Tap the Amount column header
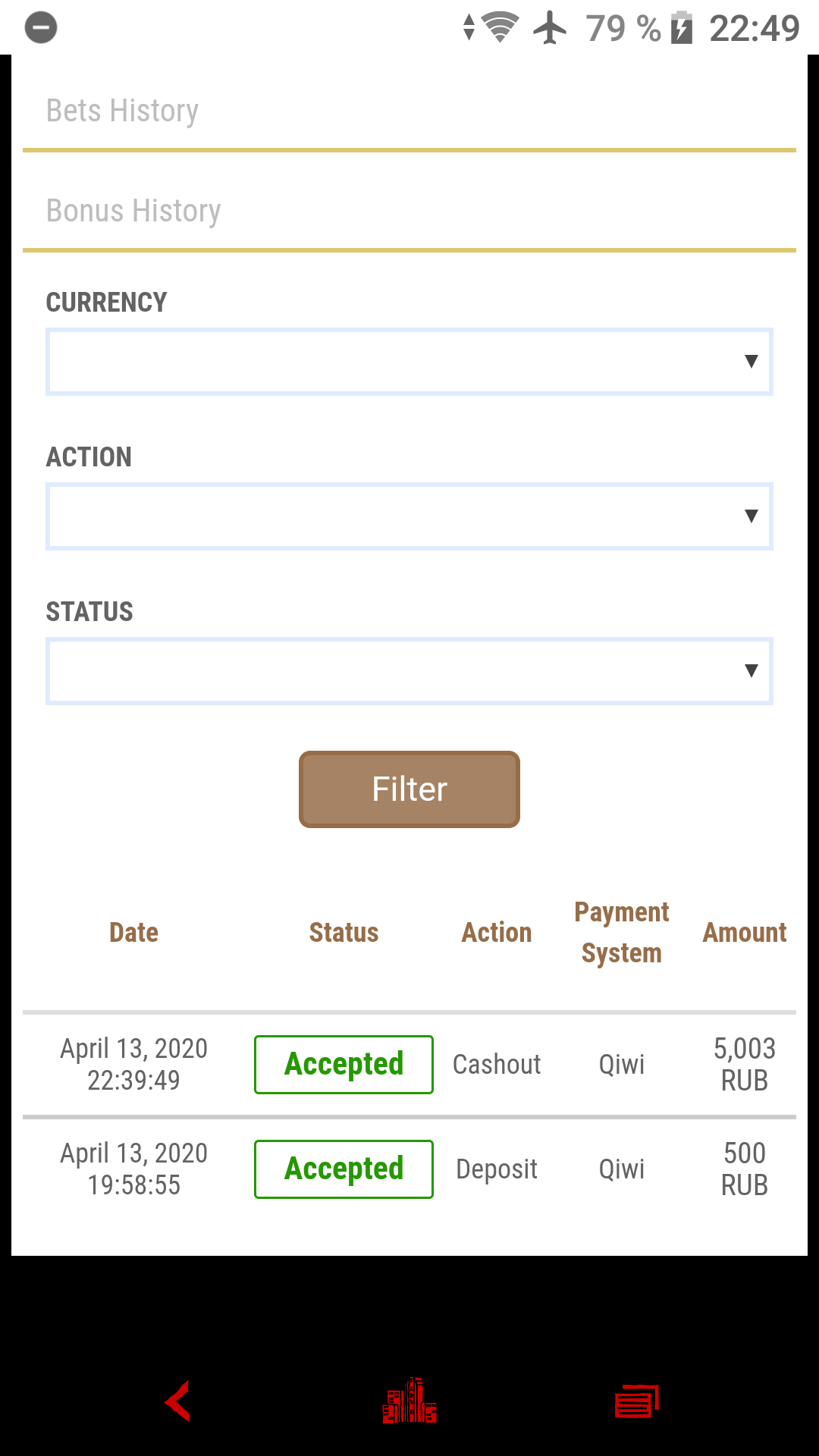819x1456 pixels. (745, 933)
